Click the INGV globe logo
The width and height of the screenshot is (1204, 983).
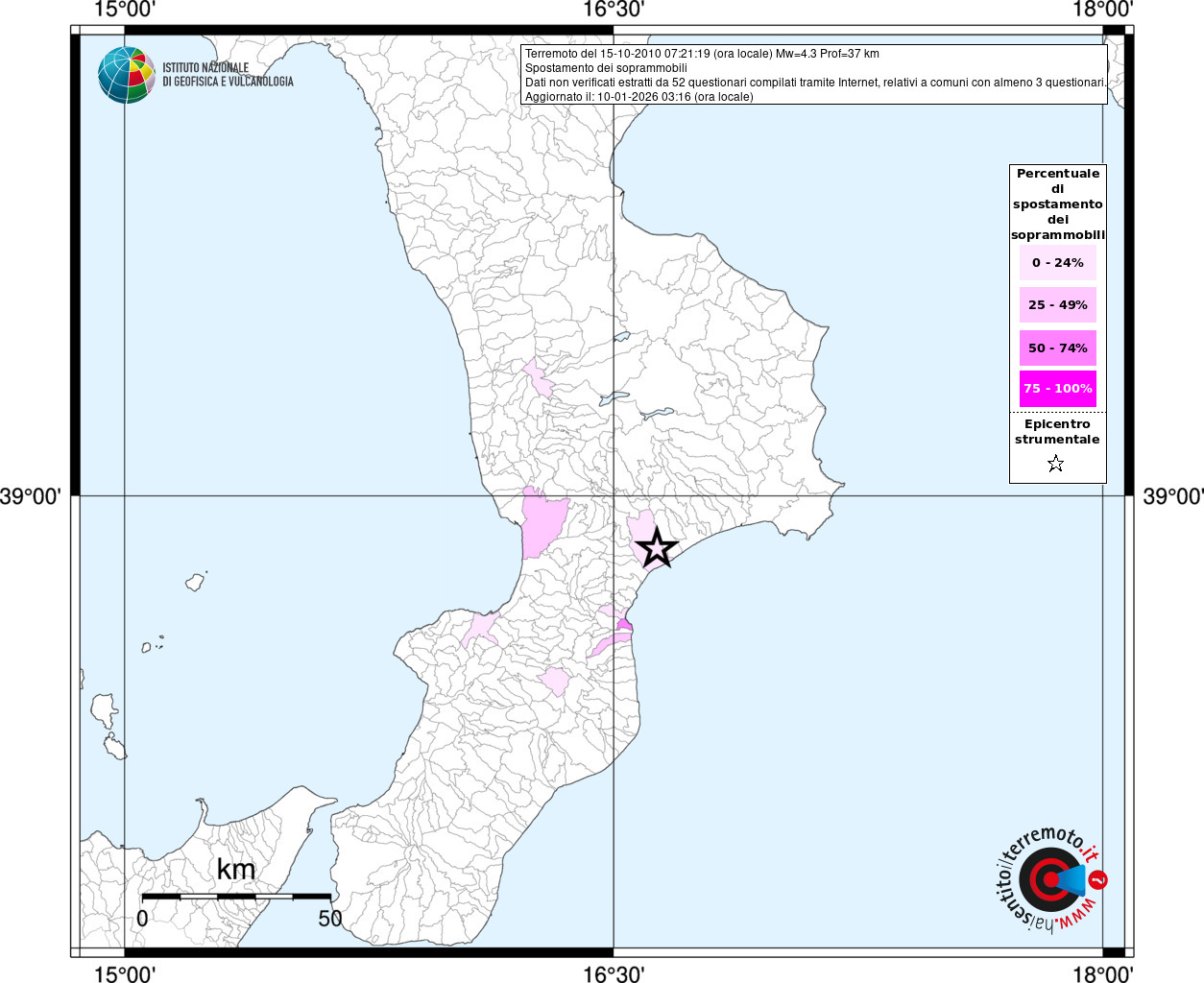[x=127, y=75]
